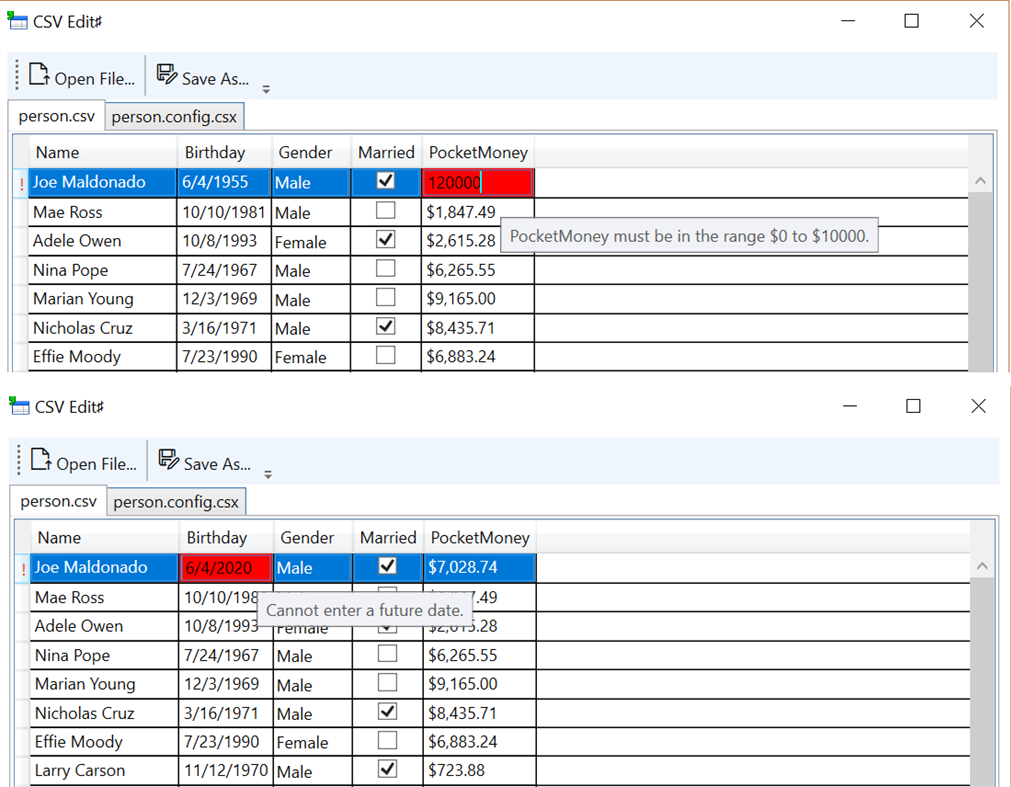Switch to person.csv tab in bottom window
Screen dimensions: 1011x787
[x=59, y=501]
